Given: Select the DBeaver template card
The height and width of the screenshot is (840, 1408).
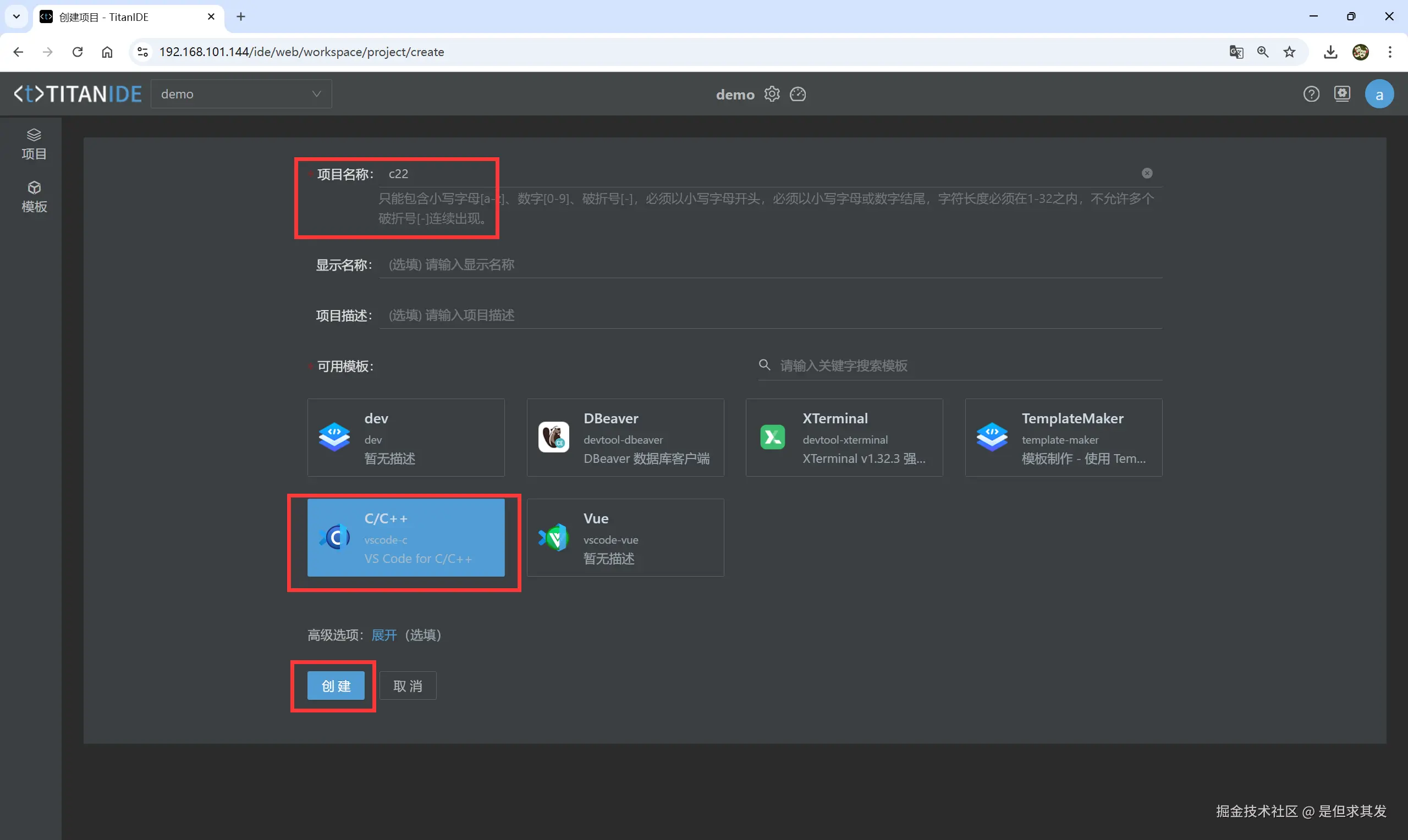Looking at the screenshot, I should (x=625, y=437).
